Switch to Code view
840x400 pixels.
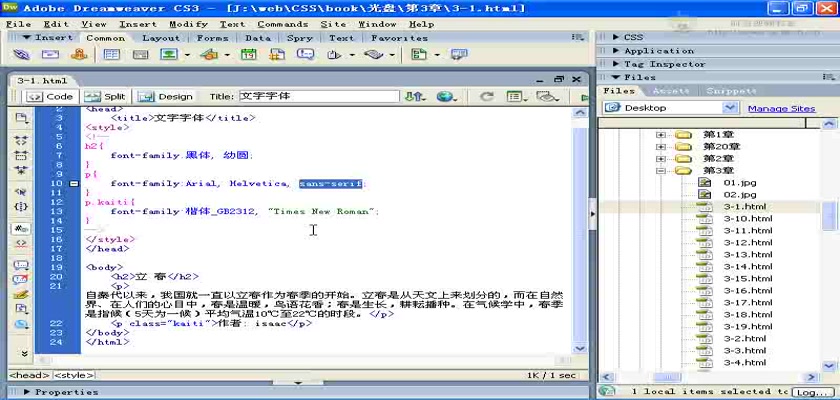click(x=50, y=96)
